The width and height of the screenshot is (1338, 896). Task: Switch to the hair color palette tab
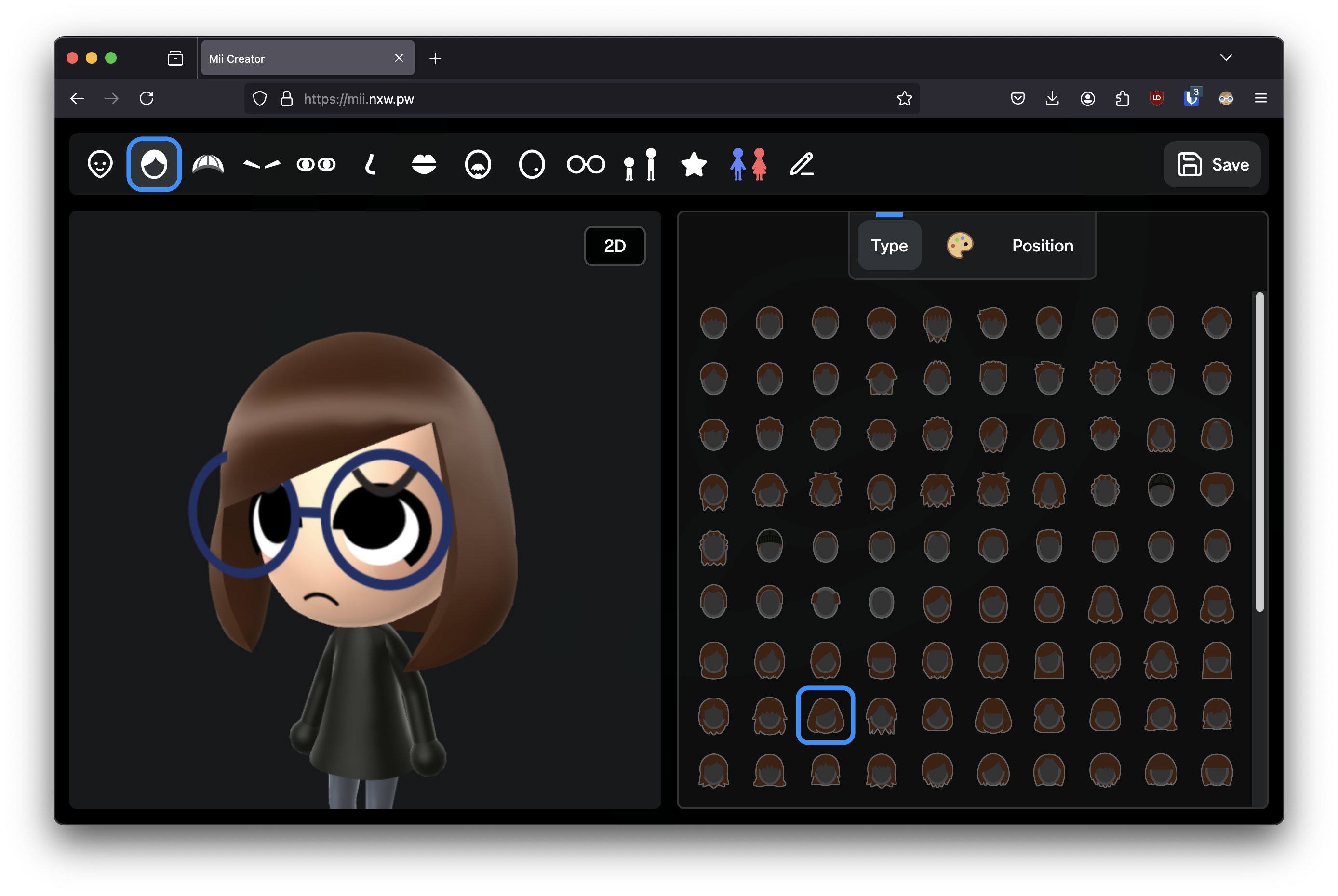click(960, 246)
